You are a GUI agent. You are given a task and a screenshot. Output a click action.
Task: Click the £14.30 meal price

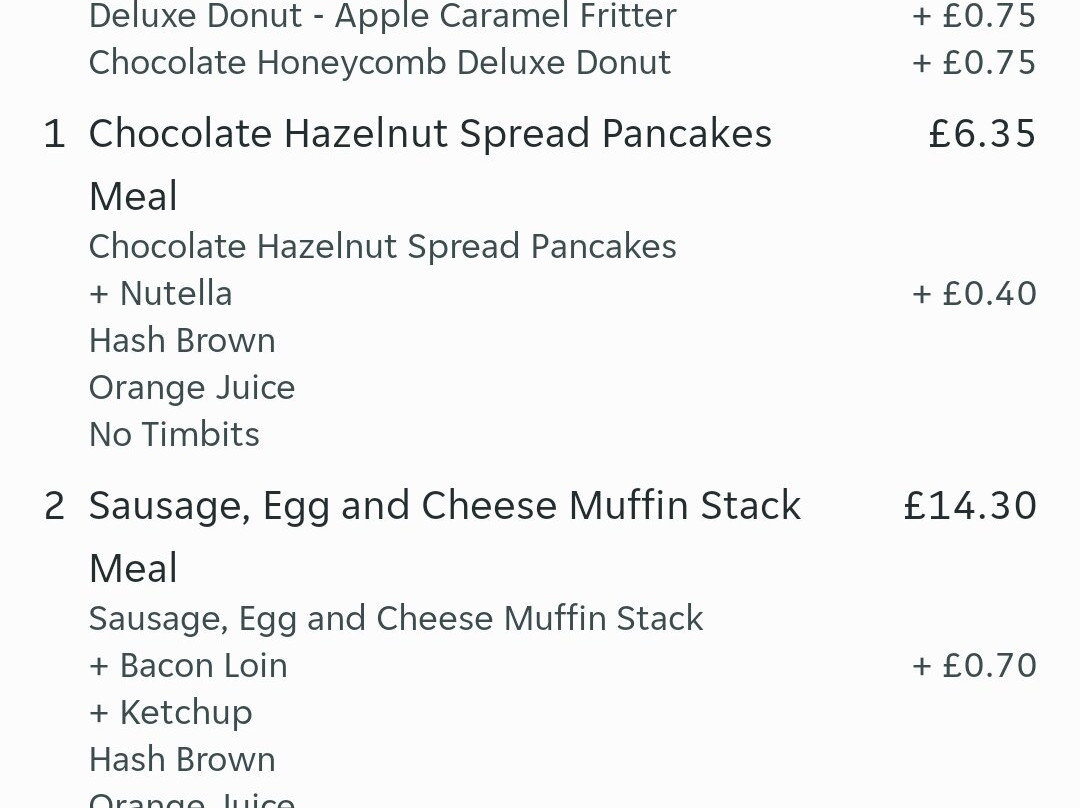click(969, 506)
